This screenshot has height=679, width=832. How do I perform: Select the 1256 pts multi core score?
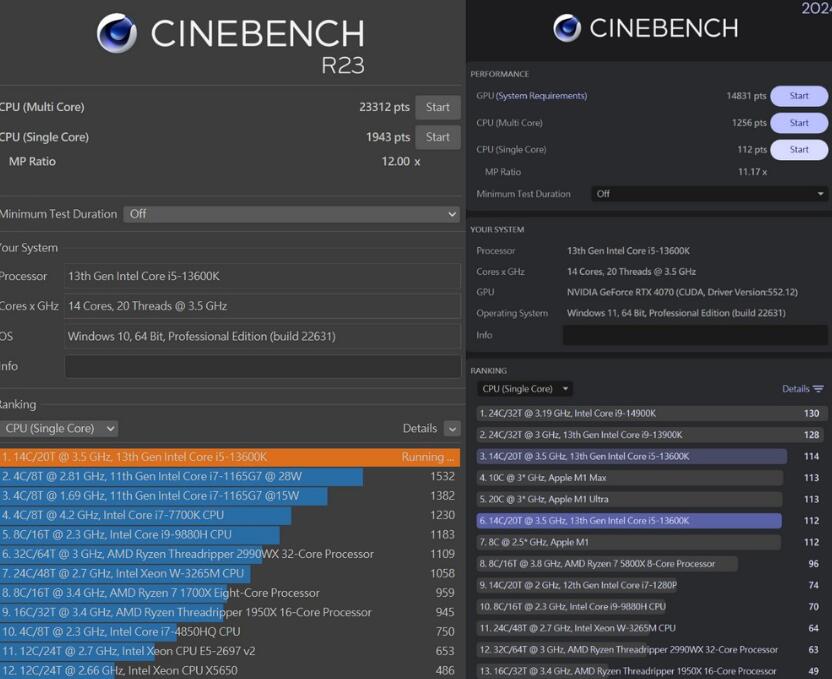(x=749, y=123)
